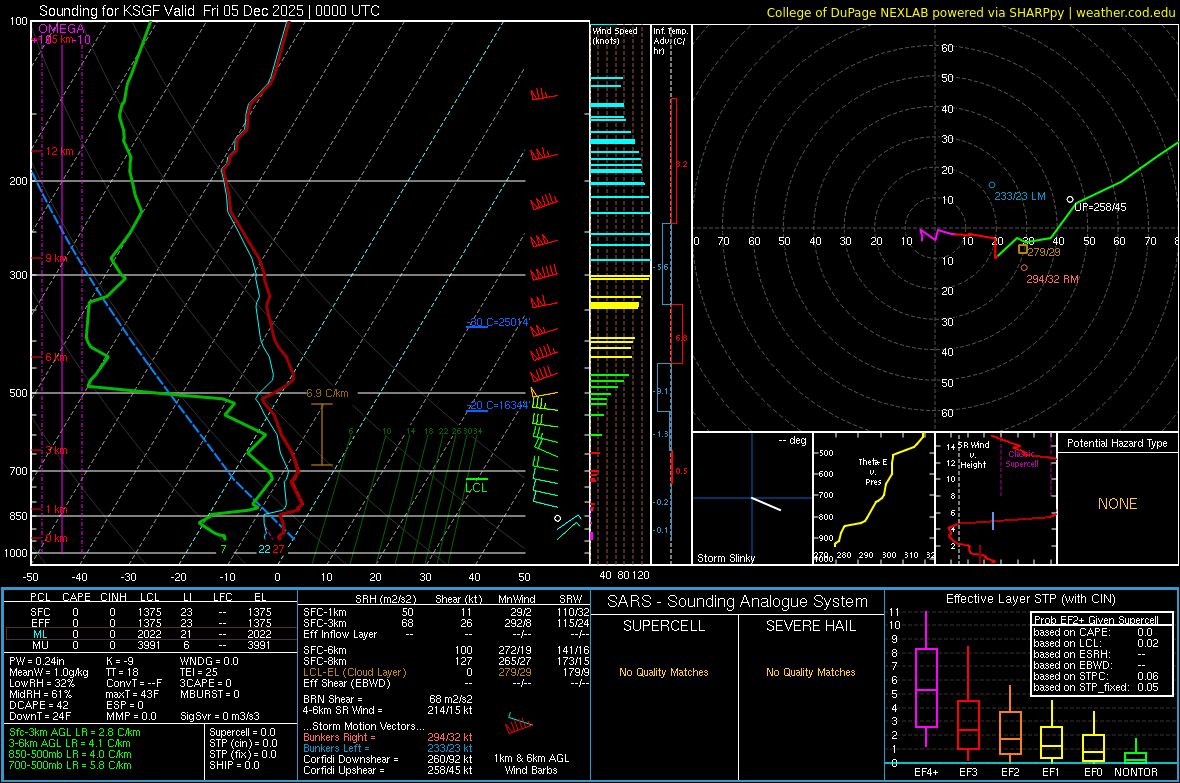Click the Inf. Temp. Adv. panel header
The width and height of the screenshot is (1180, 783).
coord(670,41)
